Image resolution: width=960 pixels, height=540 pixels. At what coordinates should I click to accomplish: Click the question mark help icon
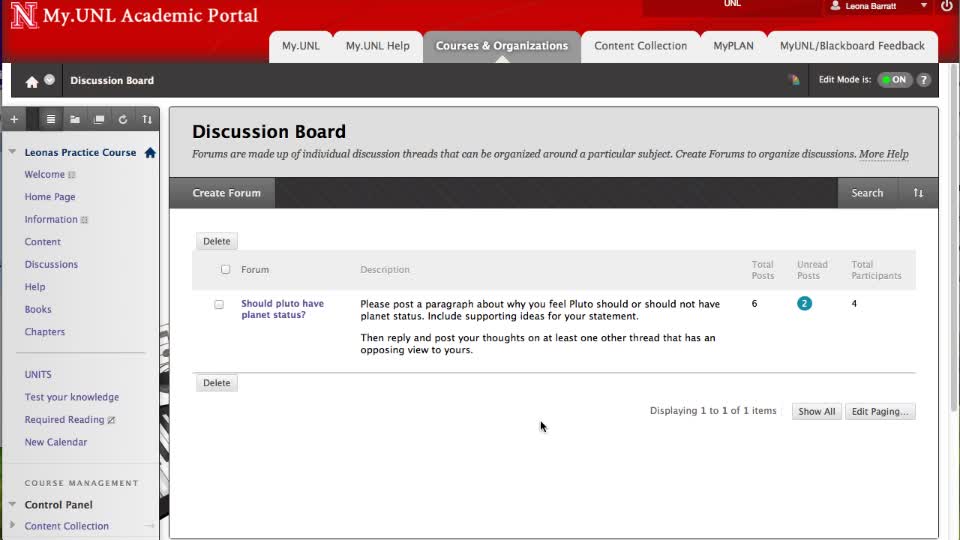pos(924,80)
